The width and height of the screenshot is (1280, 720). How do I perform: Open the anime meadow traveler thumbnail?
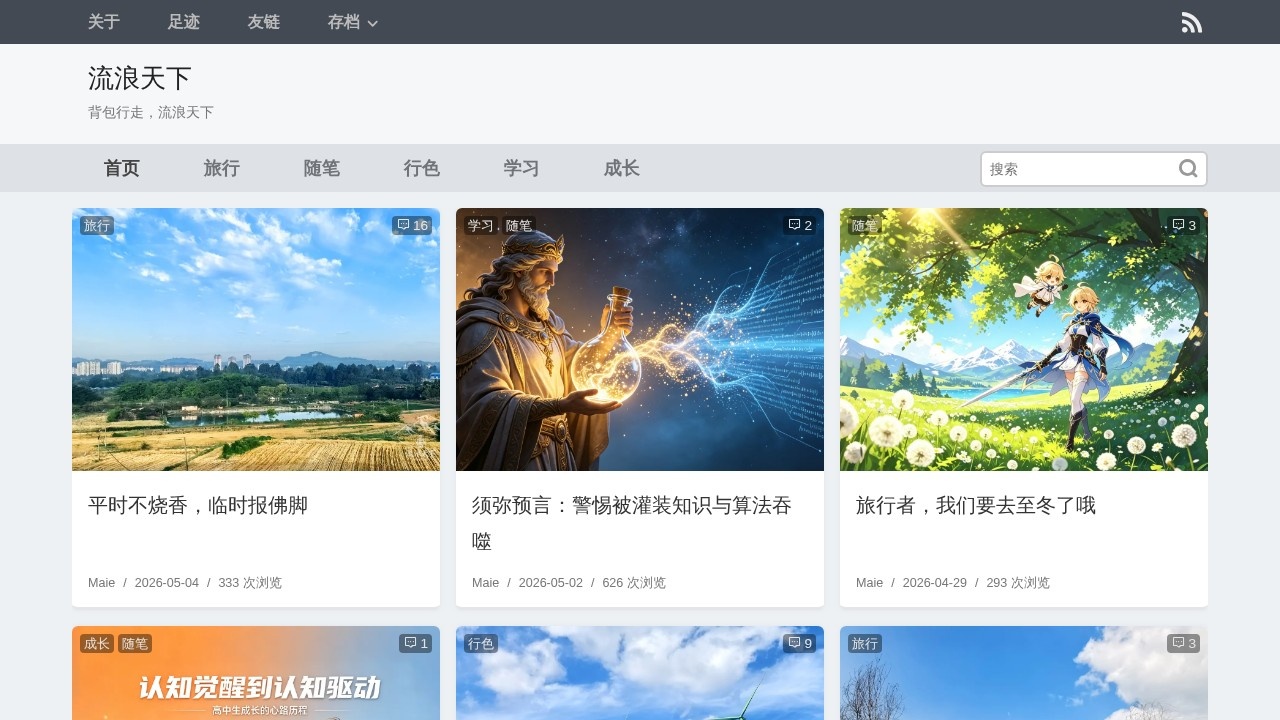coord(1024,340)
